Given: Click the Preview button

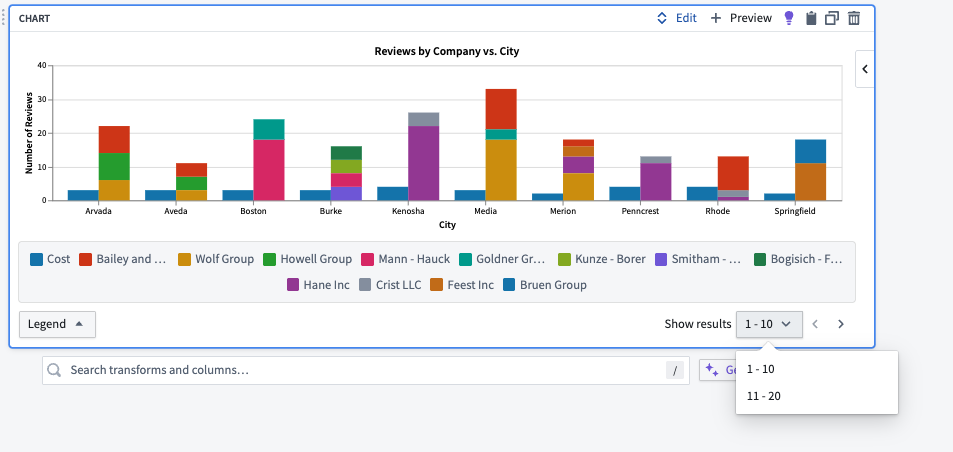Looking at the screenshot, I should tap(751, 18).
